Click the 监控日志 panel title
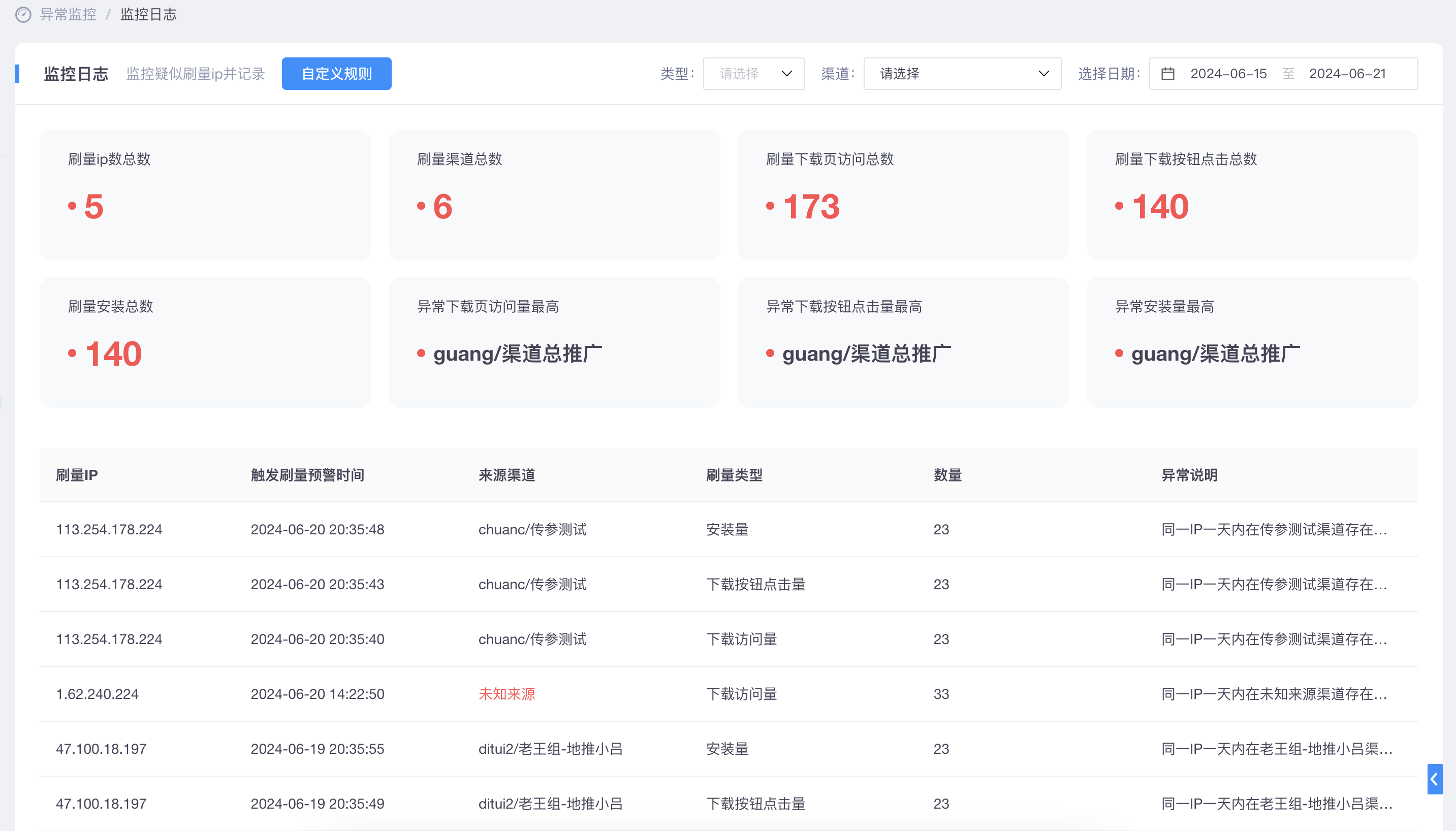 click(76, 74)
